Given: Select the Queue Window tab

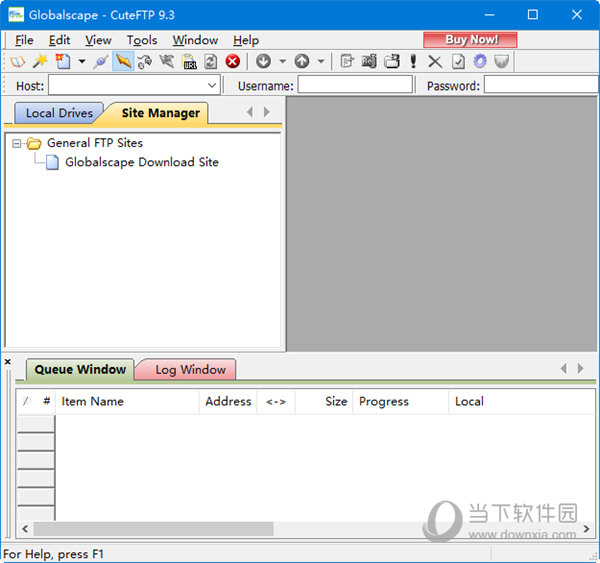Looking at the screenshot, I should [80, 369].
